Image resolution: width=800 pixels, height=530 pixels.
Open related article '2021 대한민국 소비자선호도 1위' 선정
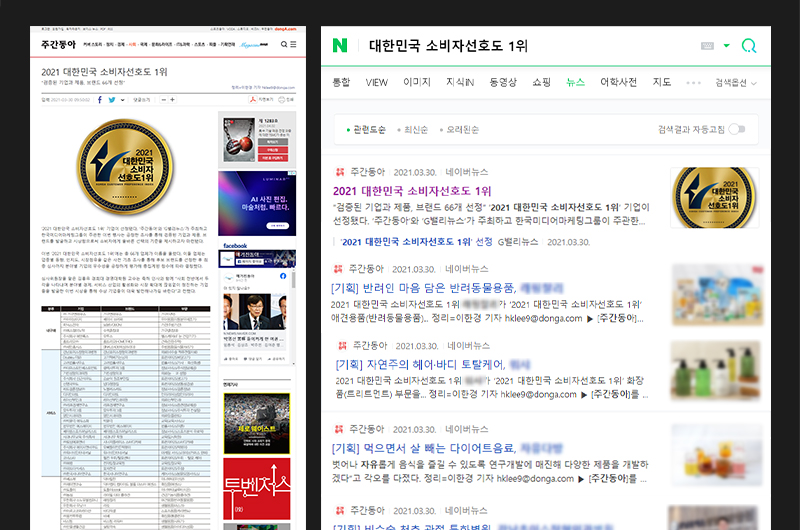coord(416,242)
